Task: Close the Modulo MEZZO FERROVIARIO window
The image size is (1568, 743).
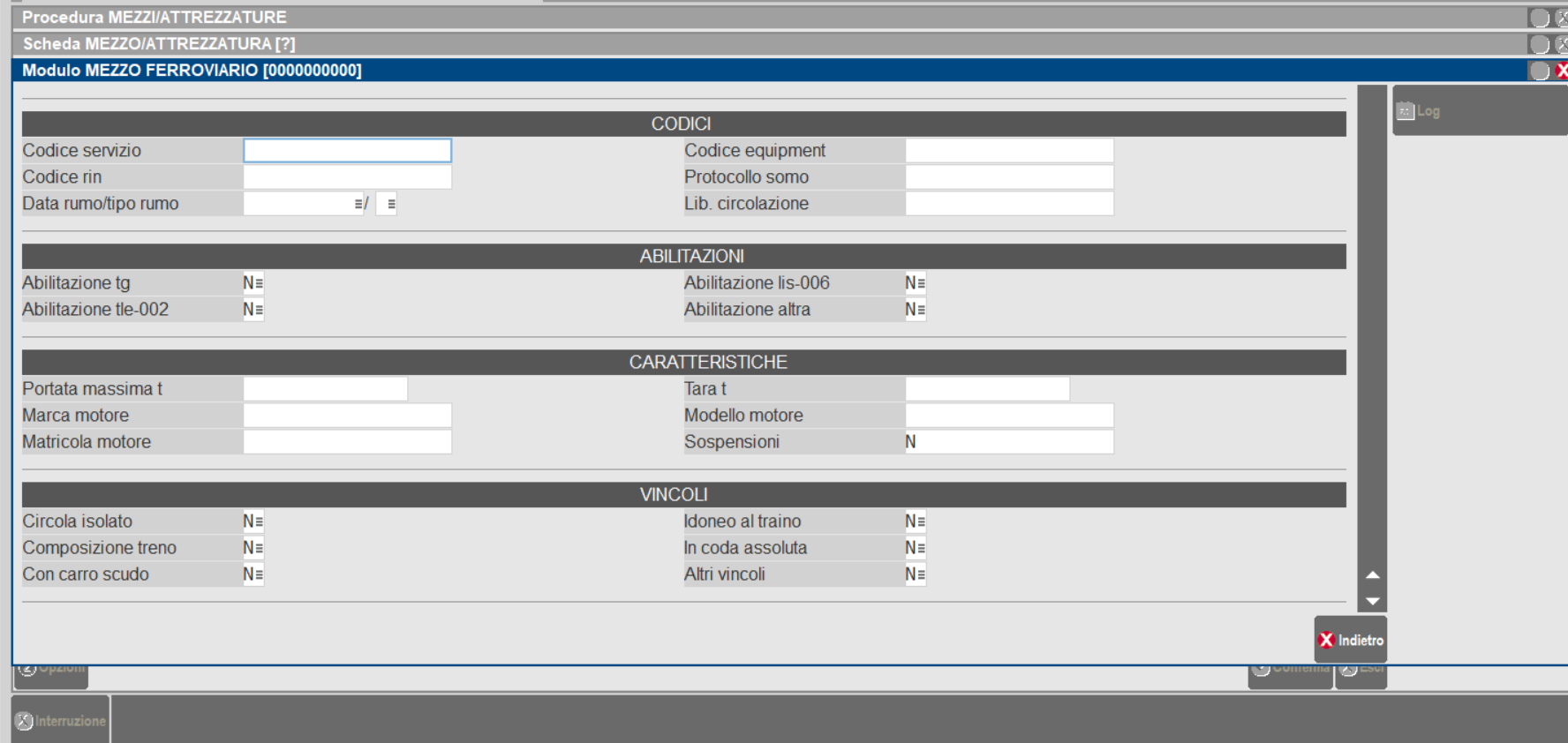Action: (1561, 71)
